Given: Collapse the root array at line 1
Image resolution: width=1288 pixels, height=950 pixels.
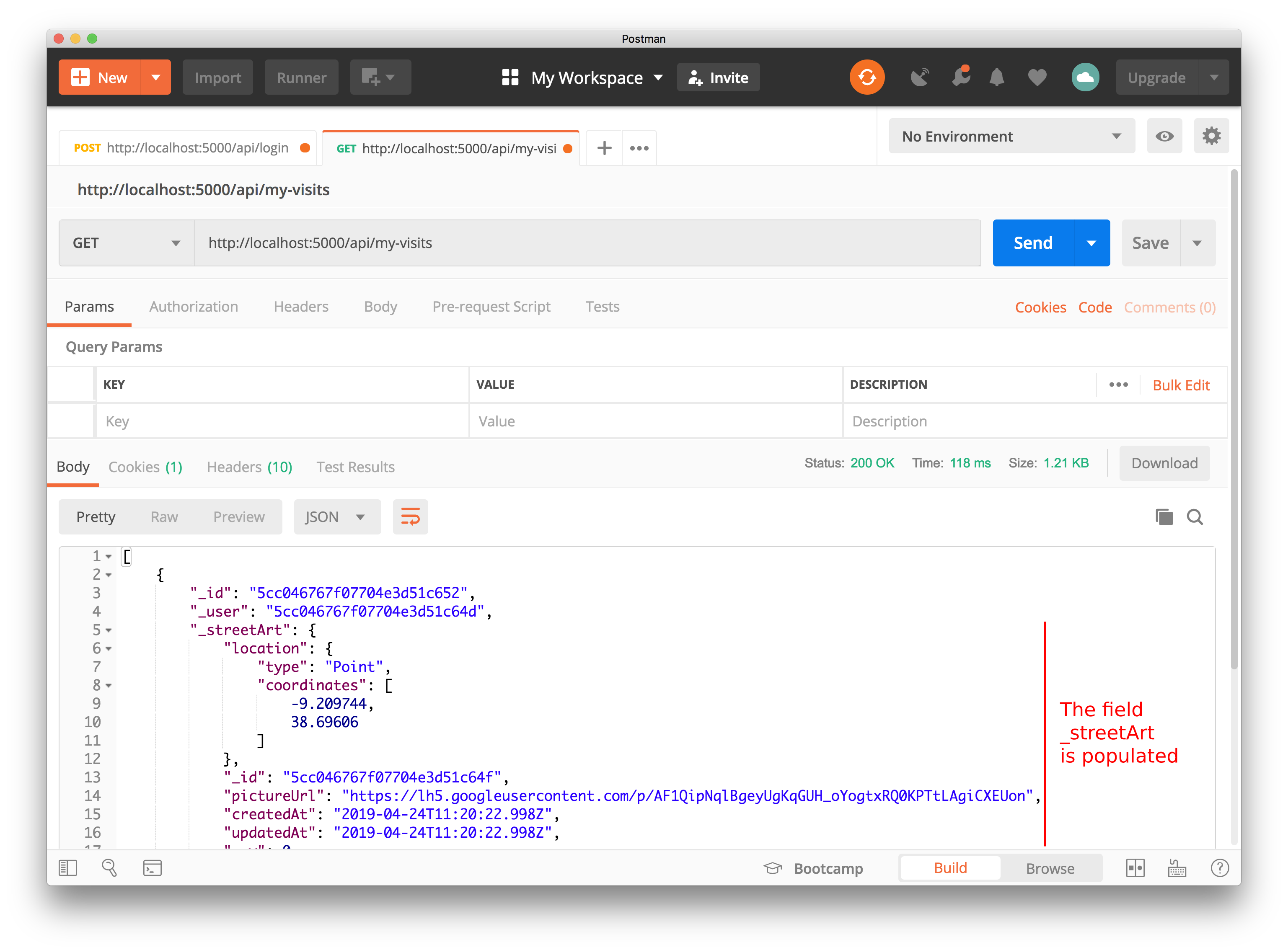Looking at the screenshot, I should click(108, 557).
